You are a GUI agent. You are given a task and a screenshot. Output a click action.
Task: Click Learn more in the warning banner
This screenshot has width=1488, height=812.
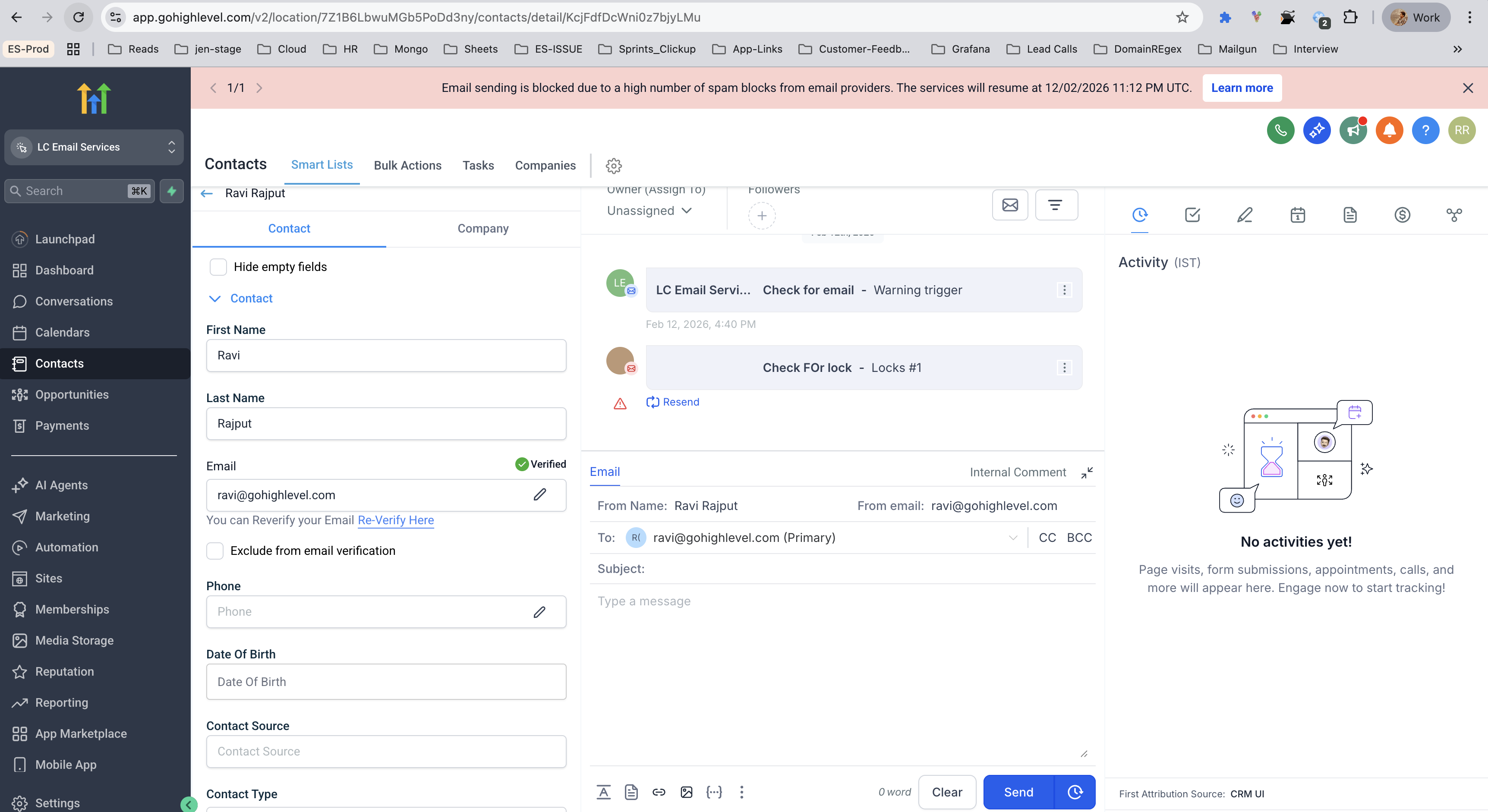(1242, 88)
